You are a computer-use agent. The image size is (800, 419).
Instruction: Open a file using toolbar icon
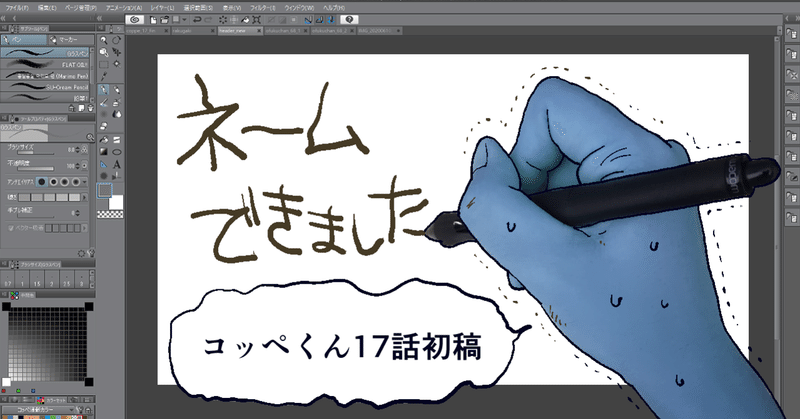pos(164,20)
